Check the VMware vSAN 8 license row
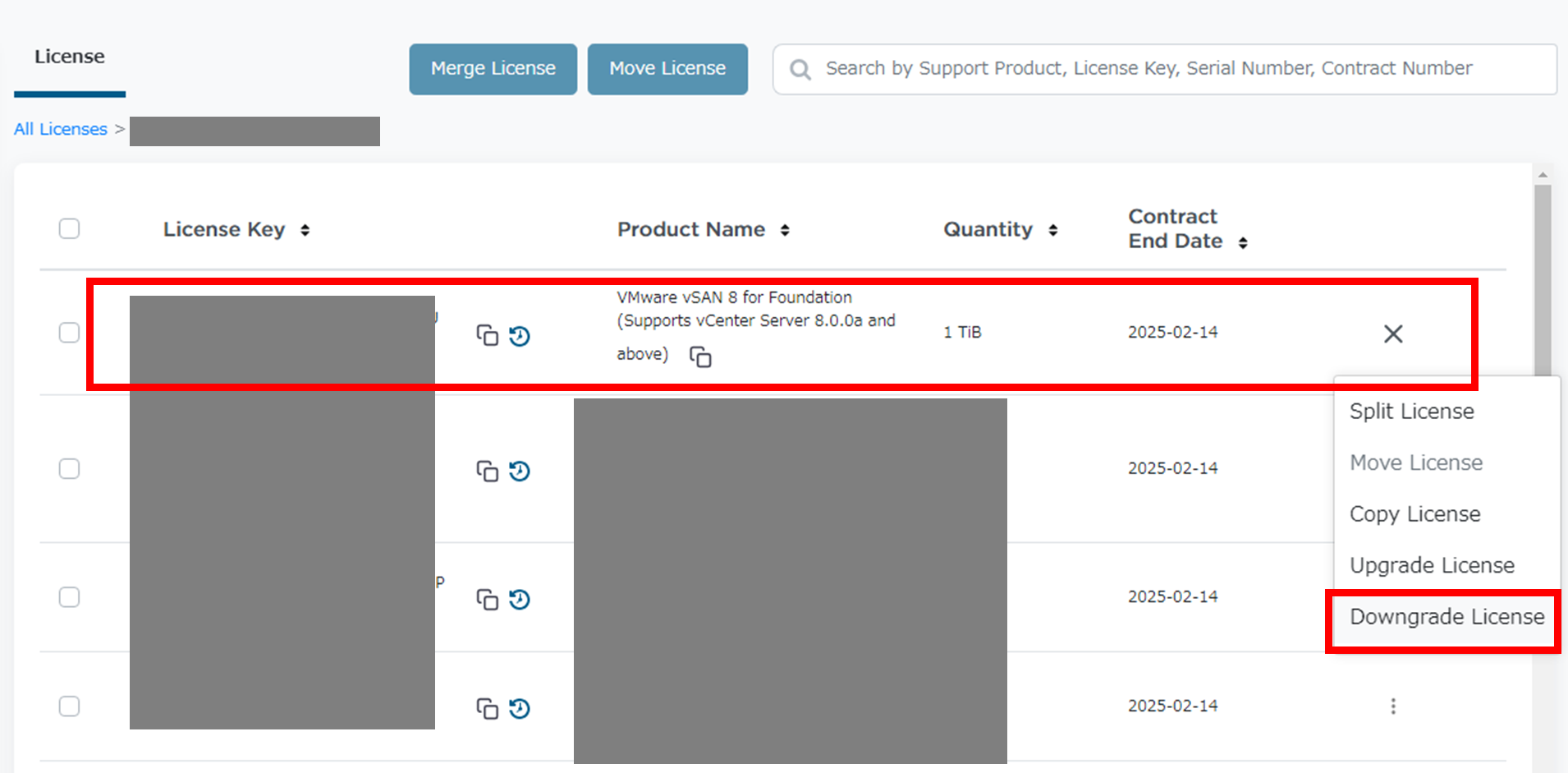1568x773 pixels. click(69, 333)
